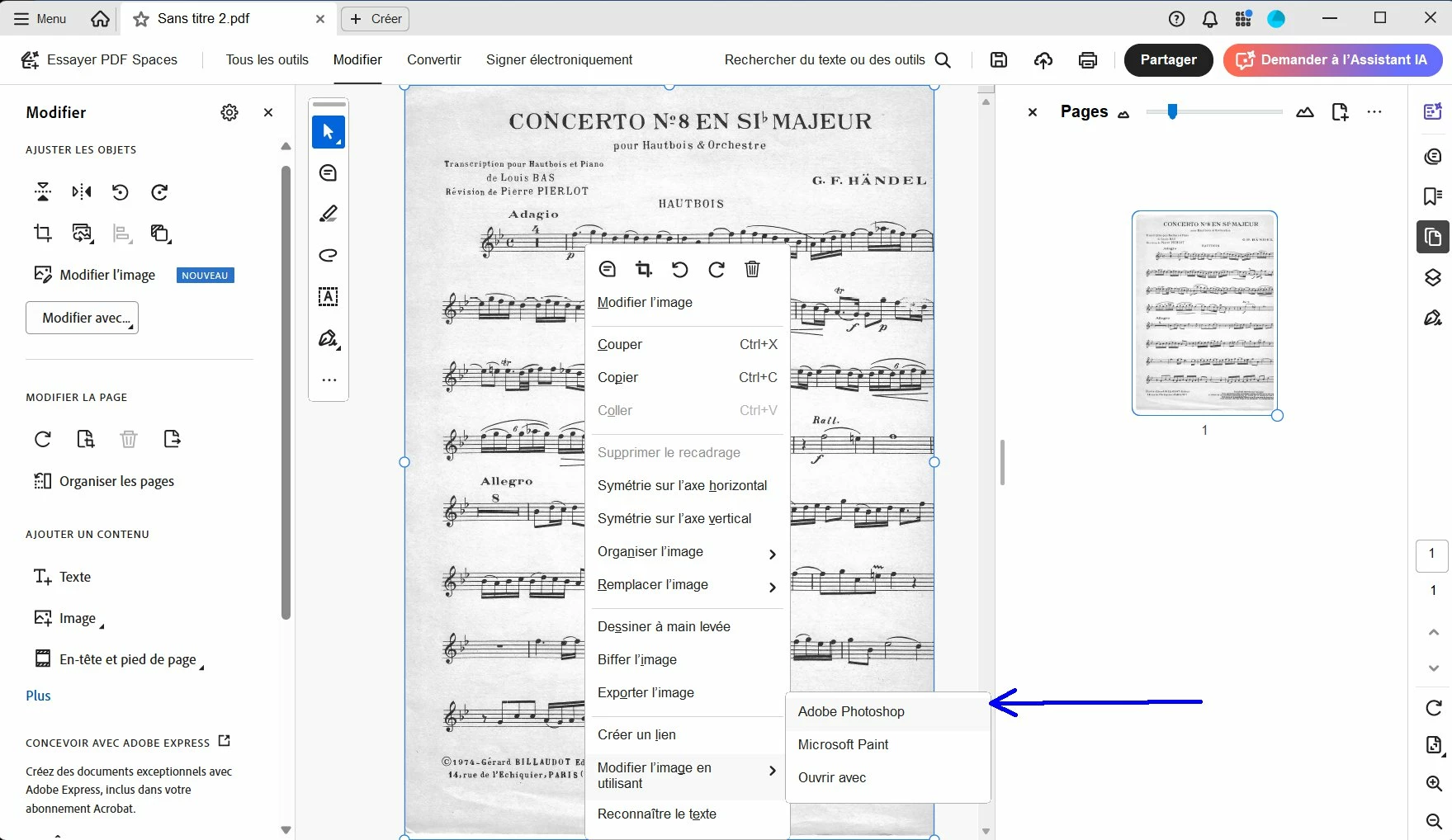Open the arrange objects icon in Modifier panel
The width and height of the screenshot is (1452, 840).
click(x=160, y=234)
